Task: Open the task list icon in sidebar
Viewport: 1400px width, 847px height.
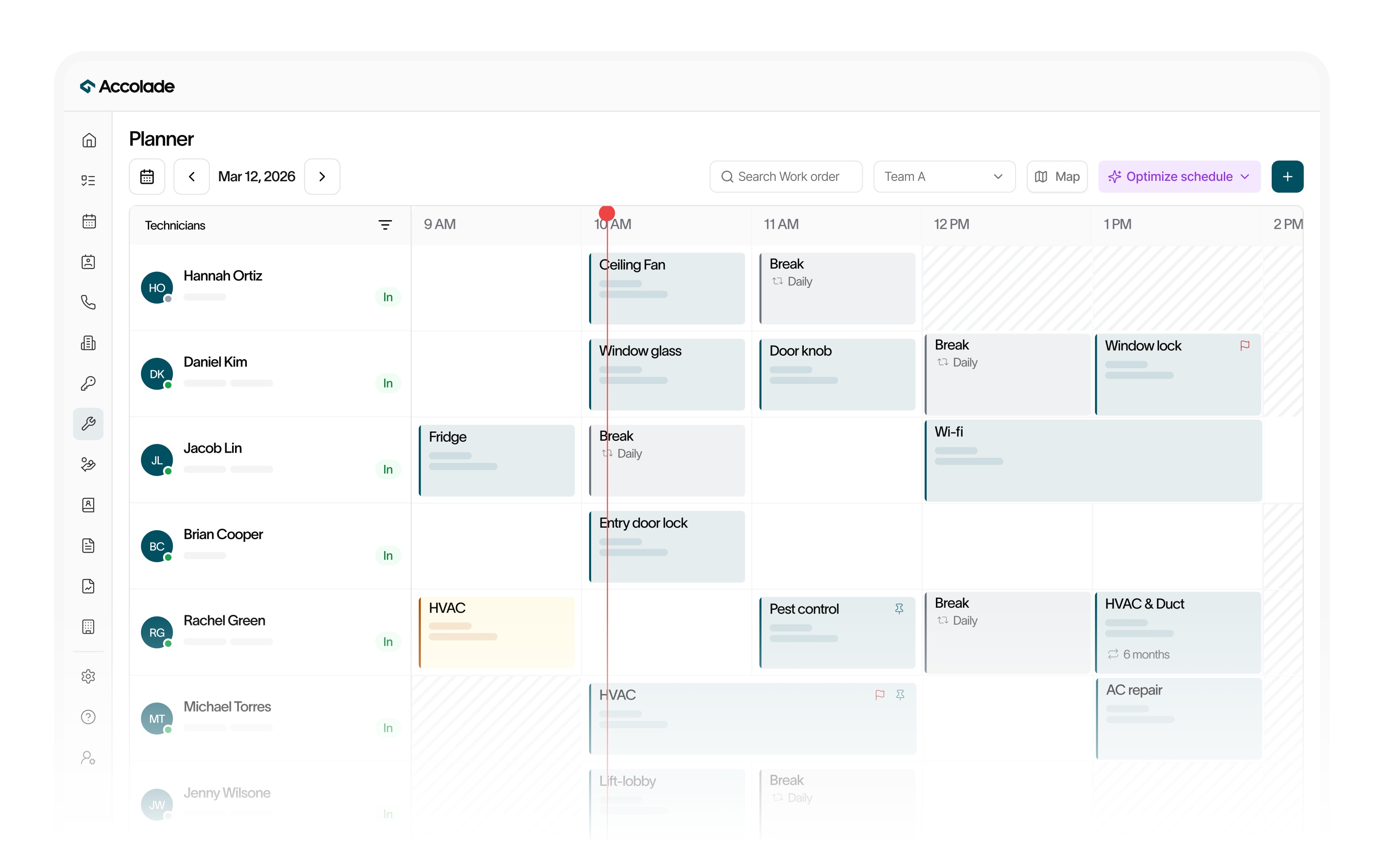Action: (89, 181)
